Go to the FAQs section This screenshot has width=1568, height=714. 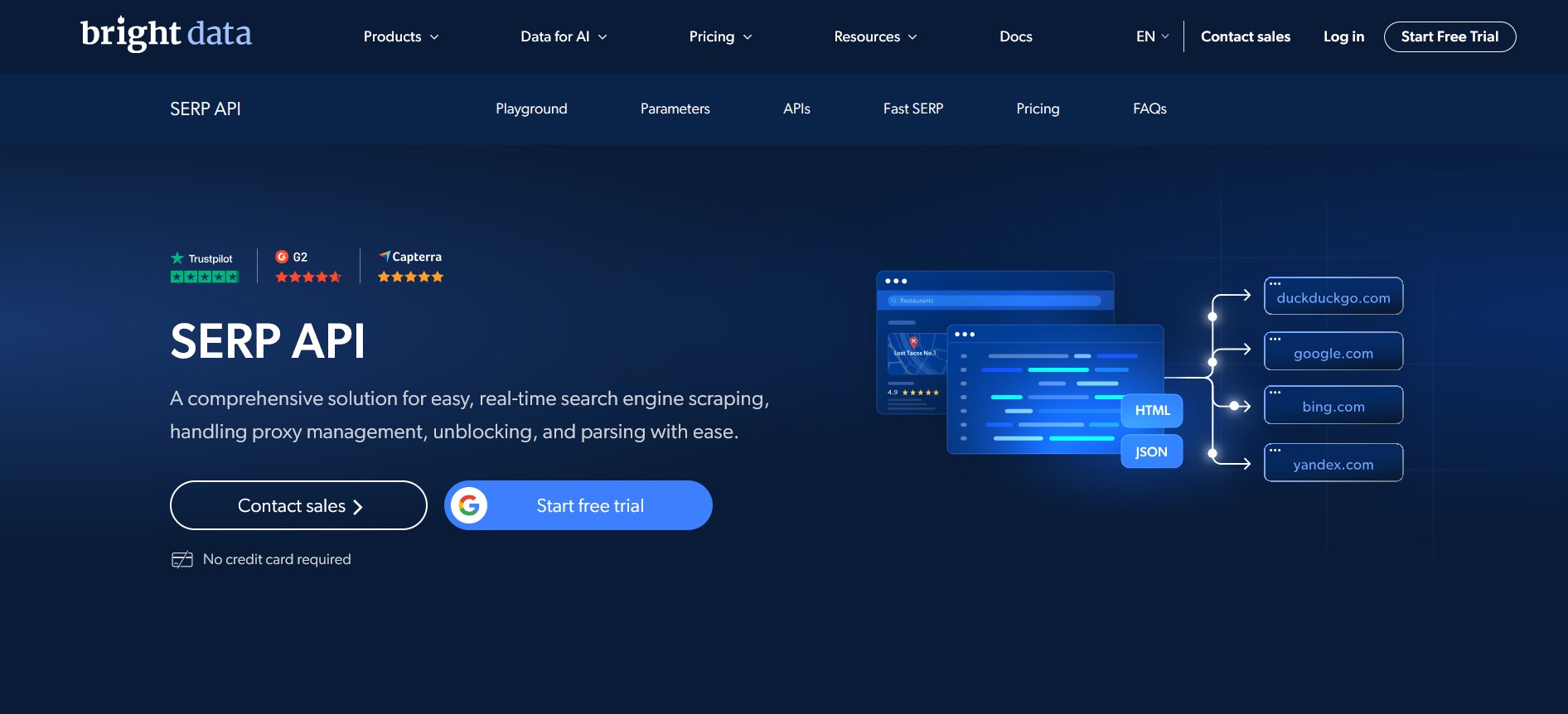(1149, 109)
